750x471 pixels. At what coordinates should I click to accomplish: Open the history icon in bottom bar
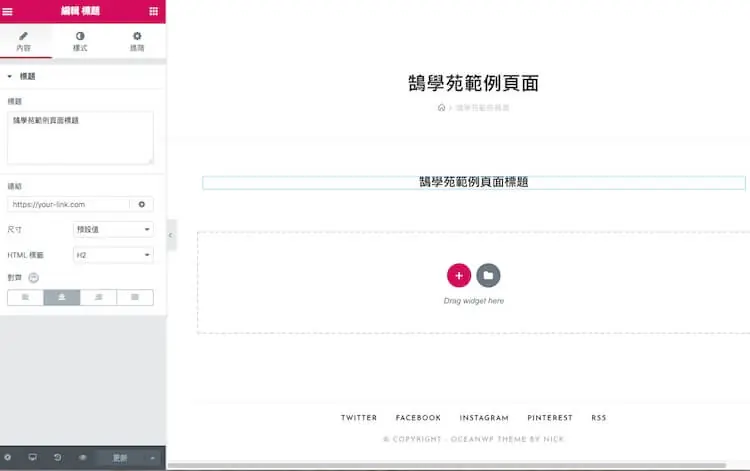tap(57, 458)
